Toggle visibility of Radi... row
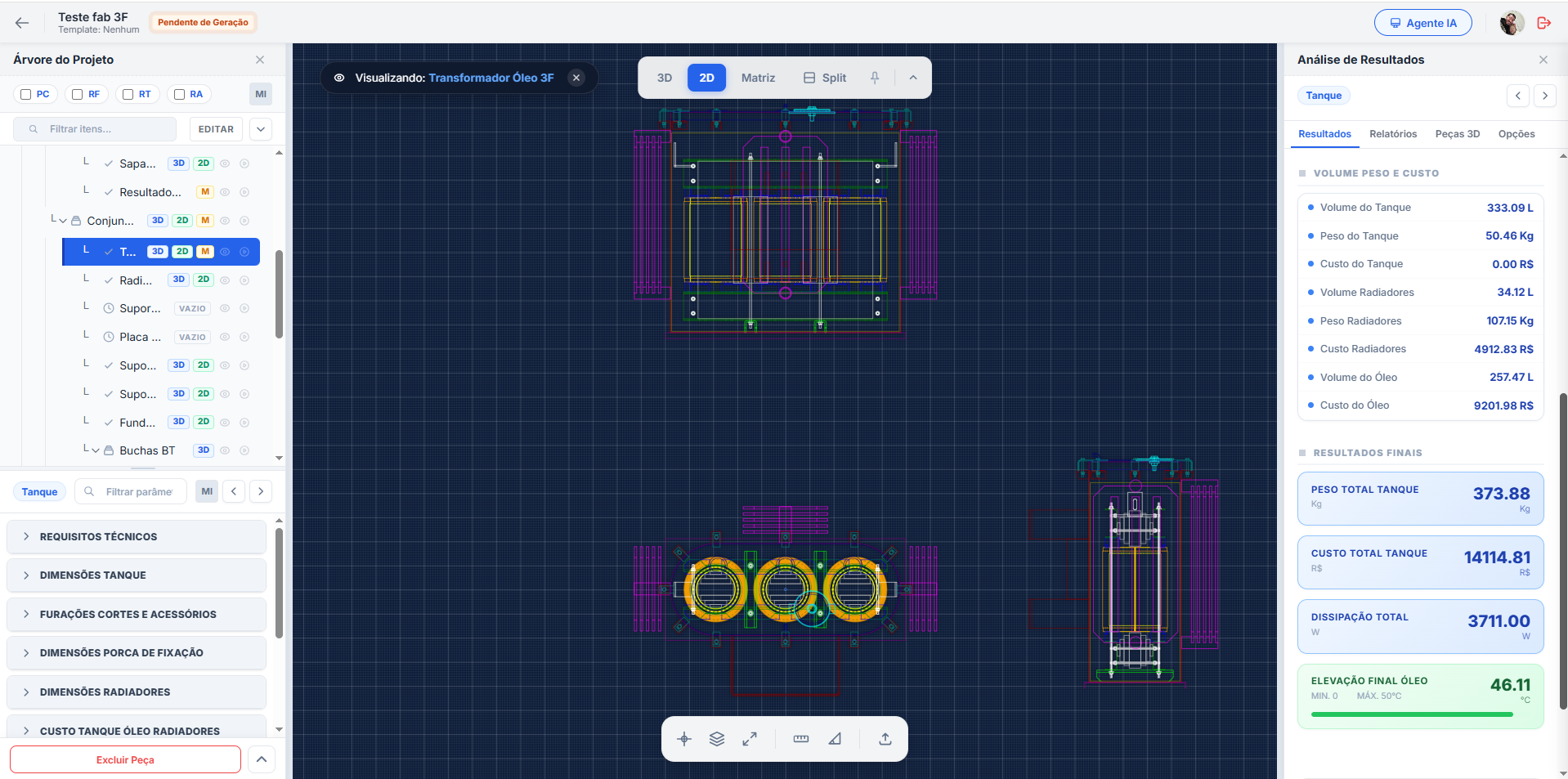The height and width of the screenshot is (779, 1568). click(x=225, y=280)
